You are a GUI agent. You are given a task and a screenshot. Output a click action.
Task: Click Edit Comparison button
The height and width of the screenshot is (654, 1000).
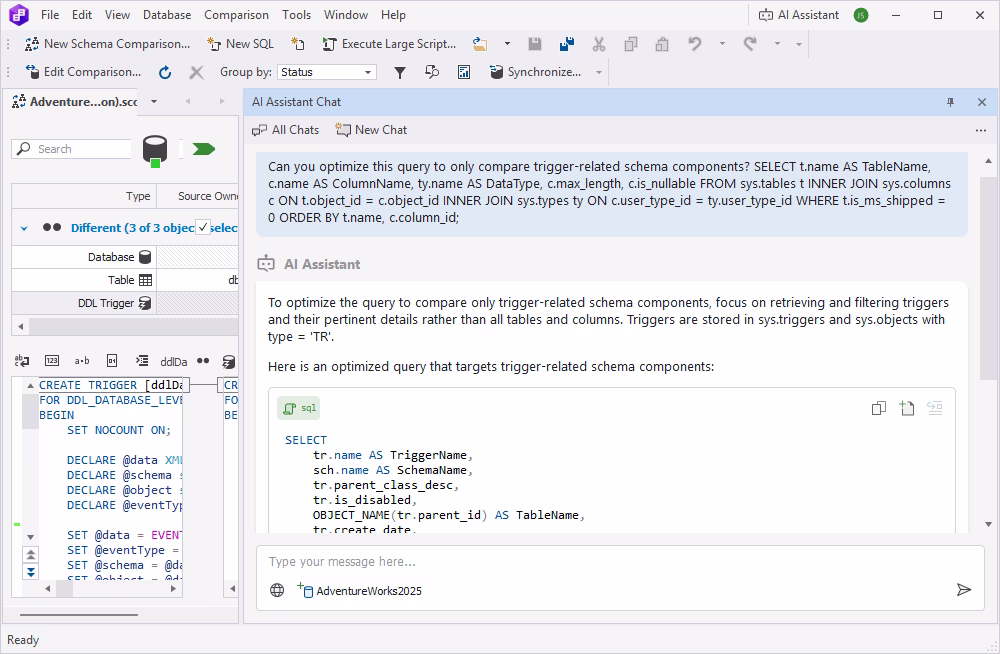83,72
